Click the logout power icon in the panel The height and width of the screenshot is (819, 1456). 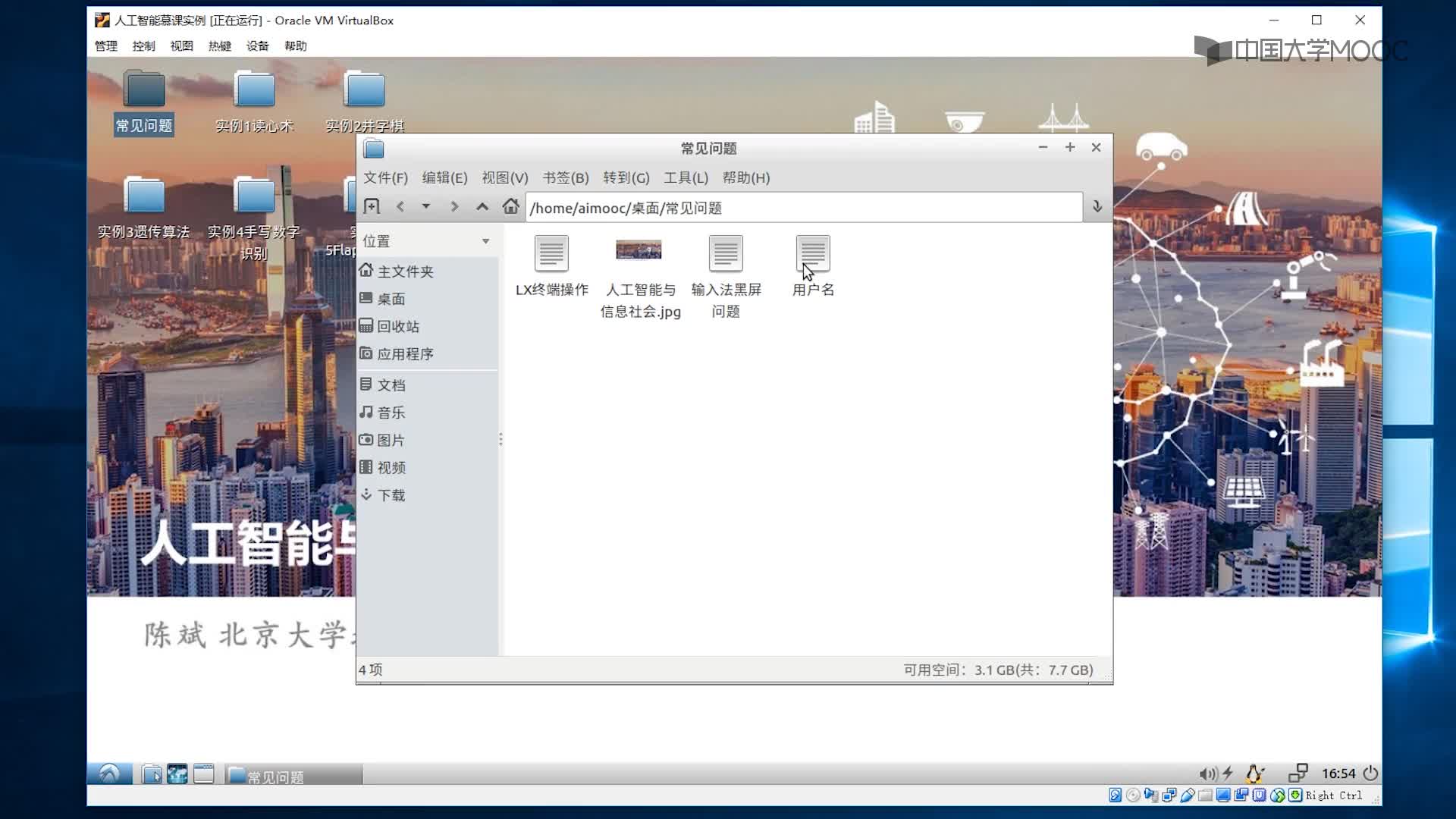point(1370,773)
